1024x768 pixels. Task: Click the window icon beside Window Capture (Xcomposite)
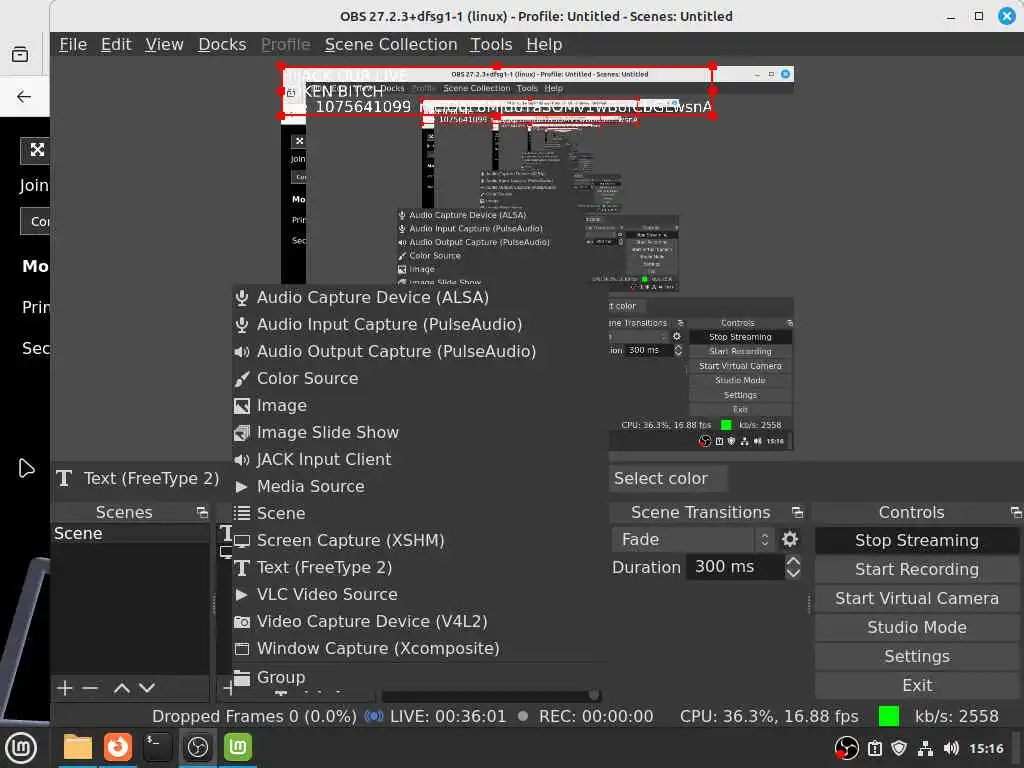pyautogui.click(x=242, y=648)
